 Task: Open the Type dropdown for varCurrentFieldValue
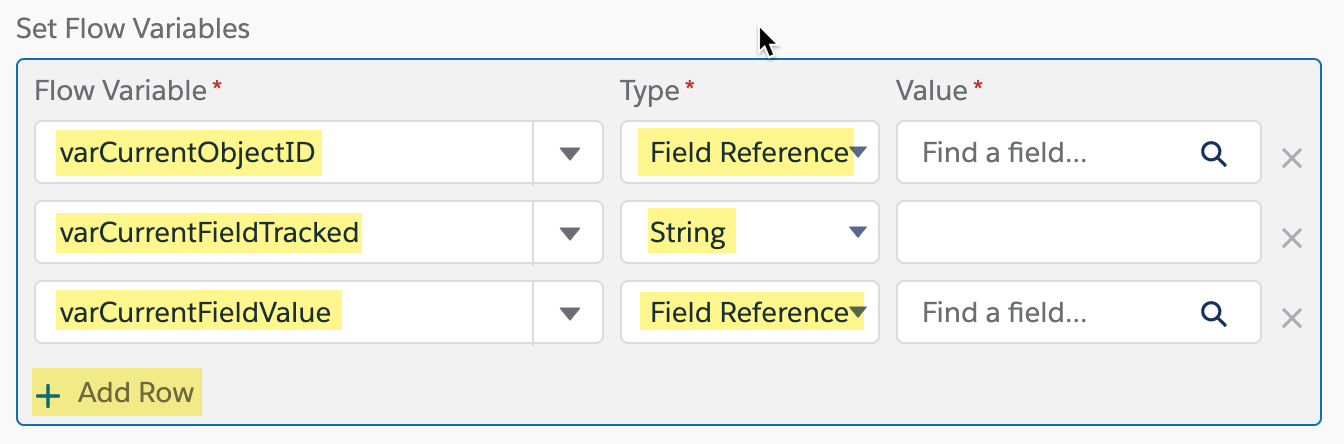coord(749,313)
